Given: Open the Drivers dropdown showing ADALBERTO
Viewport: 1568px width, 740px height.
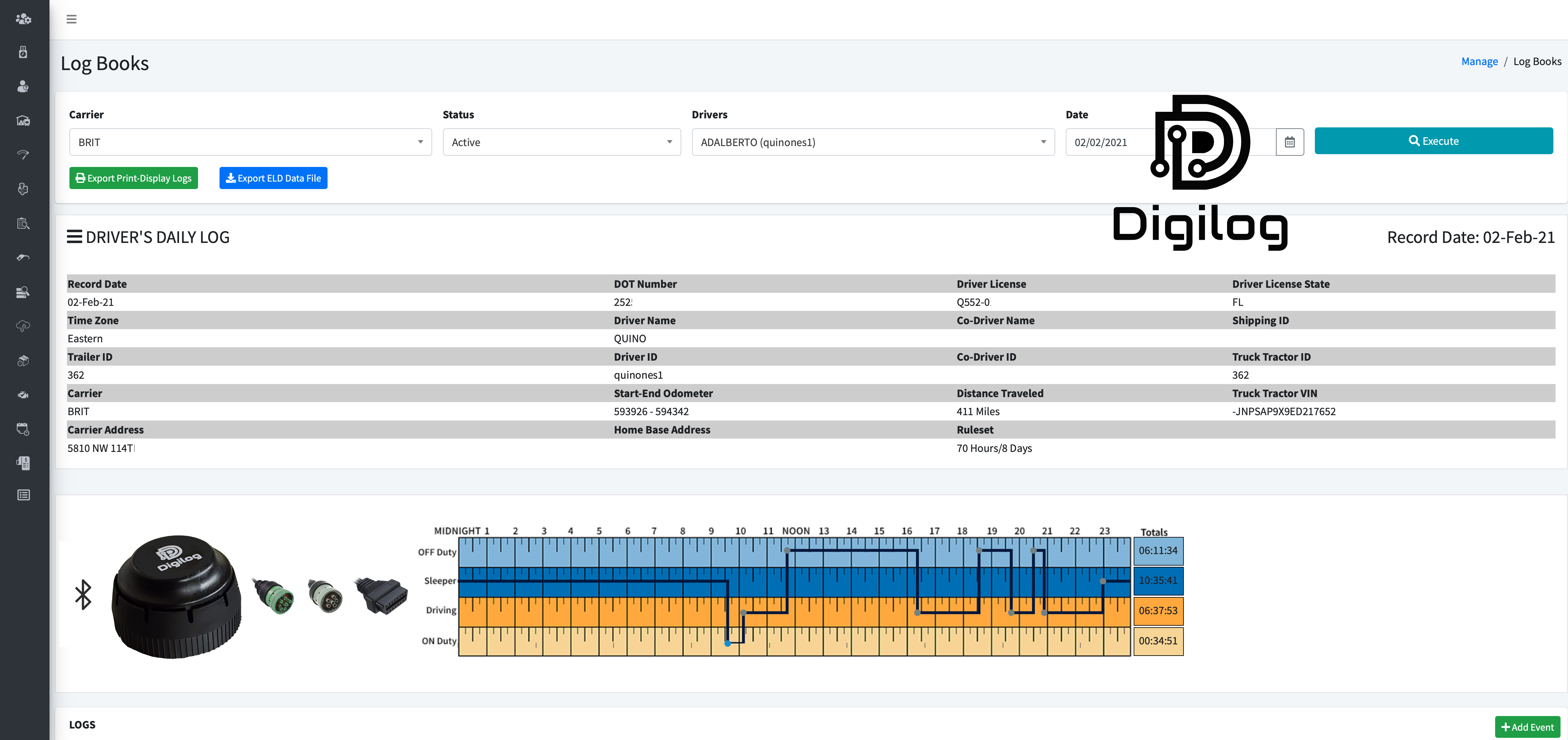Looking at the screenshot, I should (872, 142).
